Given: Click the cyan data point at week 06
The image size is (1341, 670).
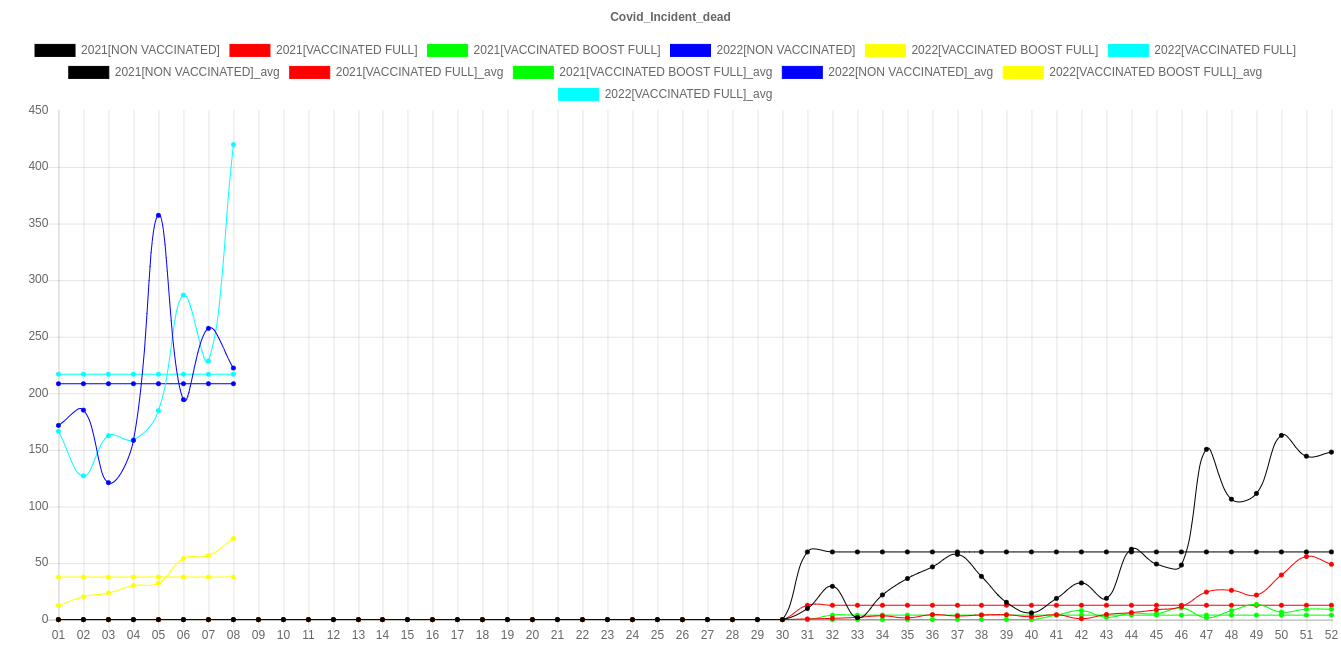Looking at the screenshot, I should (x=183, y=295).
